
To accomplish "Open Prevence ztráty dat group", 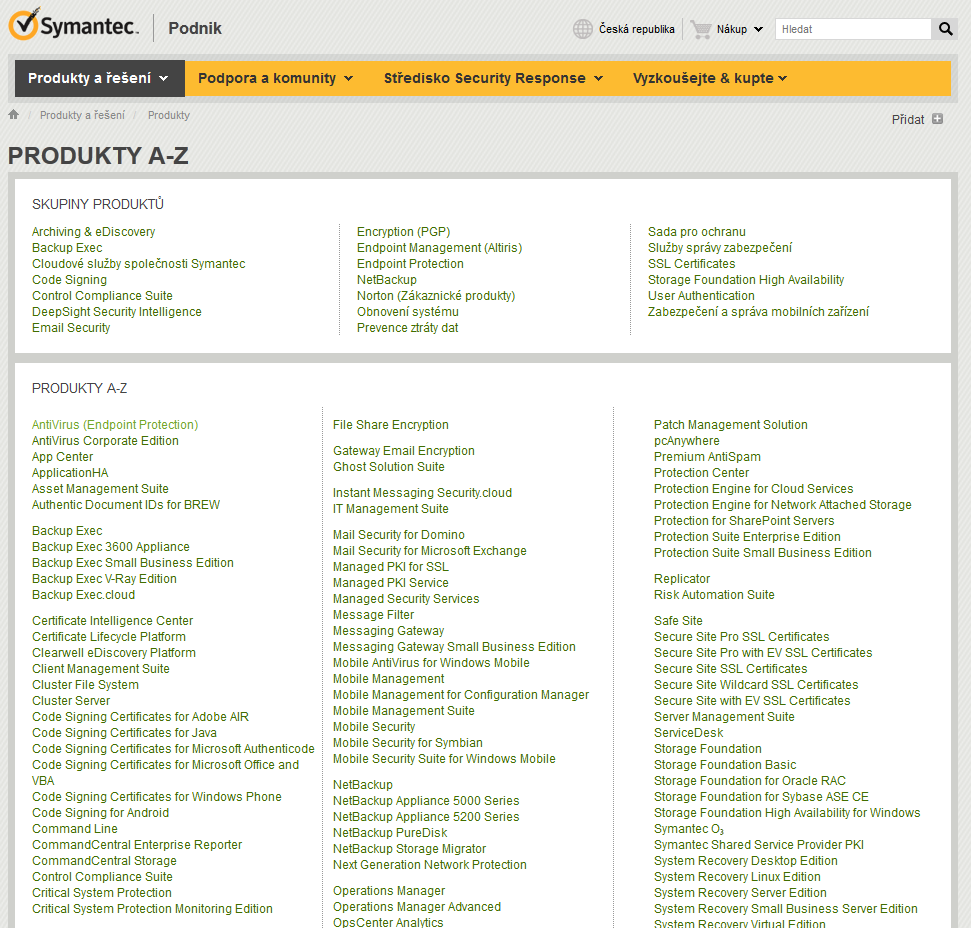I will coord(407,328).
